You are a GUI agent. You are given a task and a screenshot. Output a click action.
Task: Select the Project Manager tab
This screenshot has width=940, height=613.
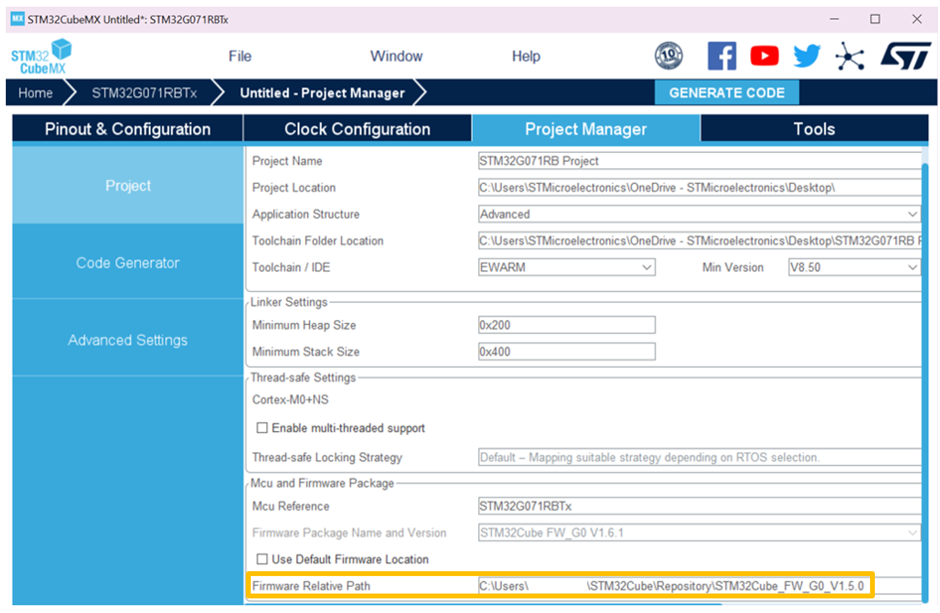(586, 129)
